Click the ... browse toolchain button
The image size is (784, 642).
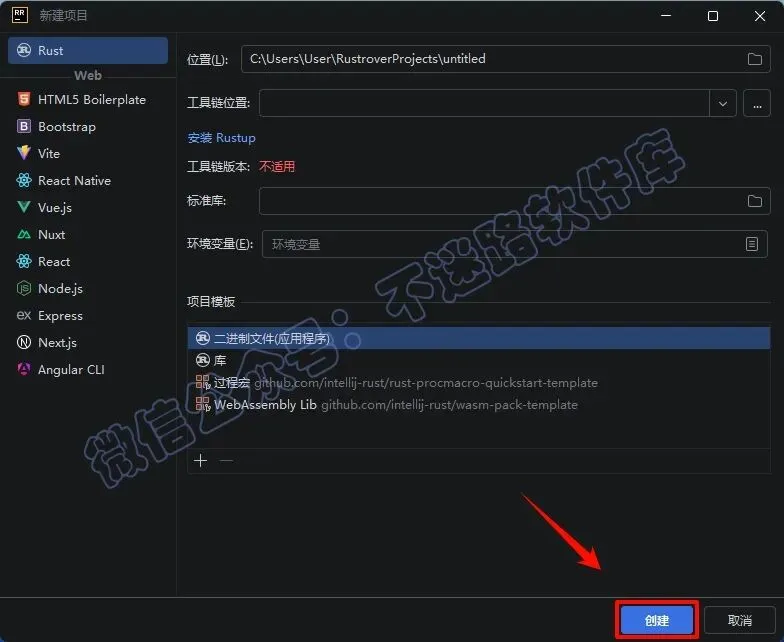click(x=757, y=104)
